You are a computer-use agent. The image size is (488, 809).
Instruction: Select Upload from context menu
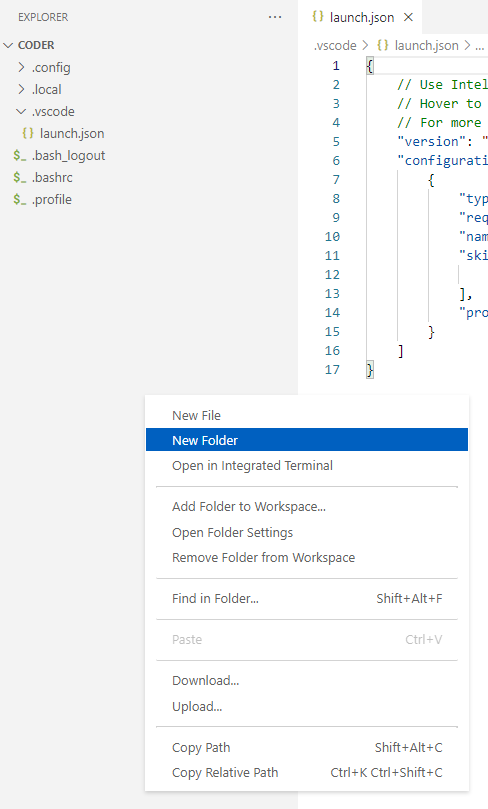click(x=307, y=706)
